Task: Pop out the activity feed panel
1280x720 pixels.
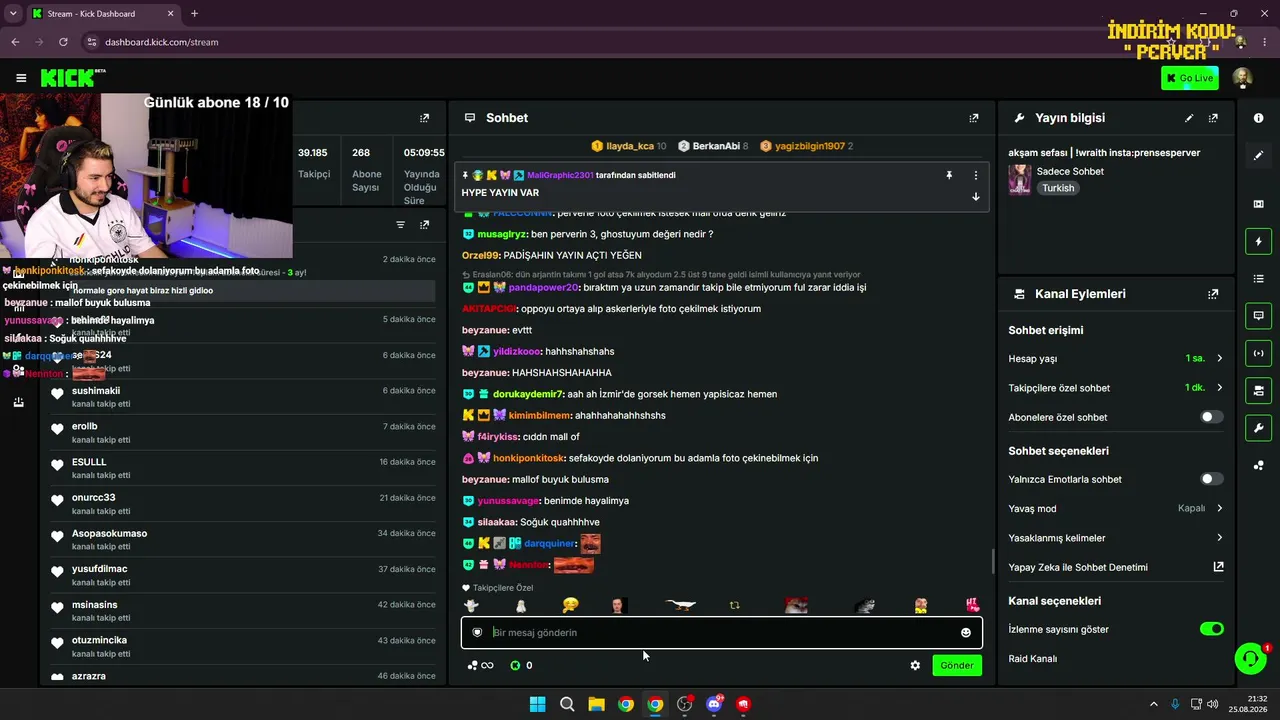Action: (425, 225)
